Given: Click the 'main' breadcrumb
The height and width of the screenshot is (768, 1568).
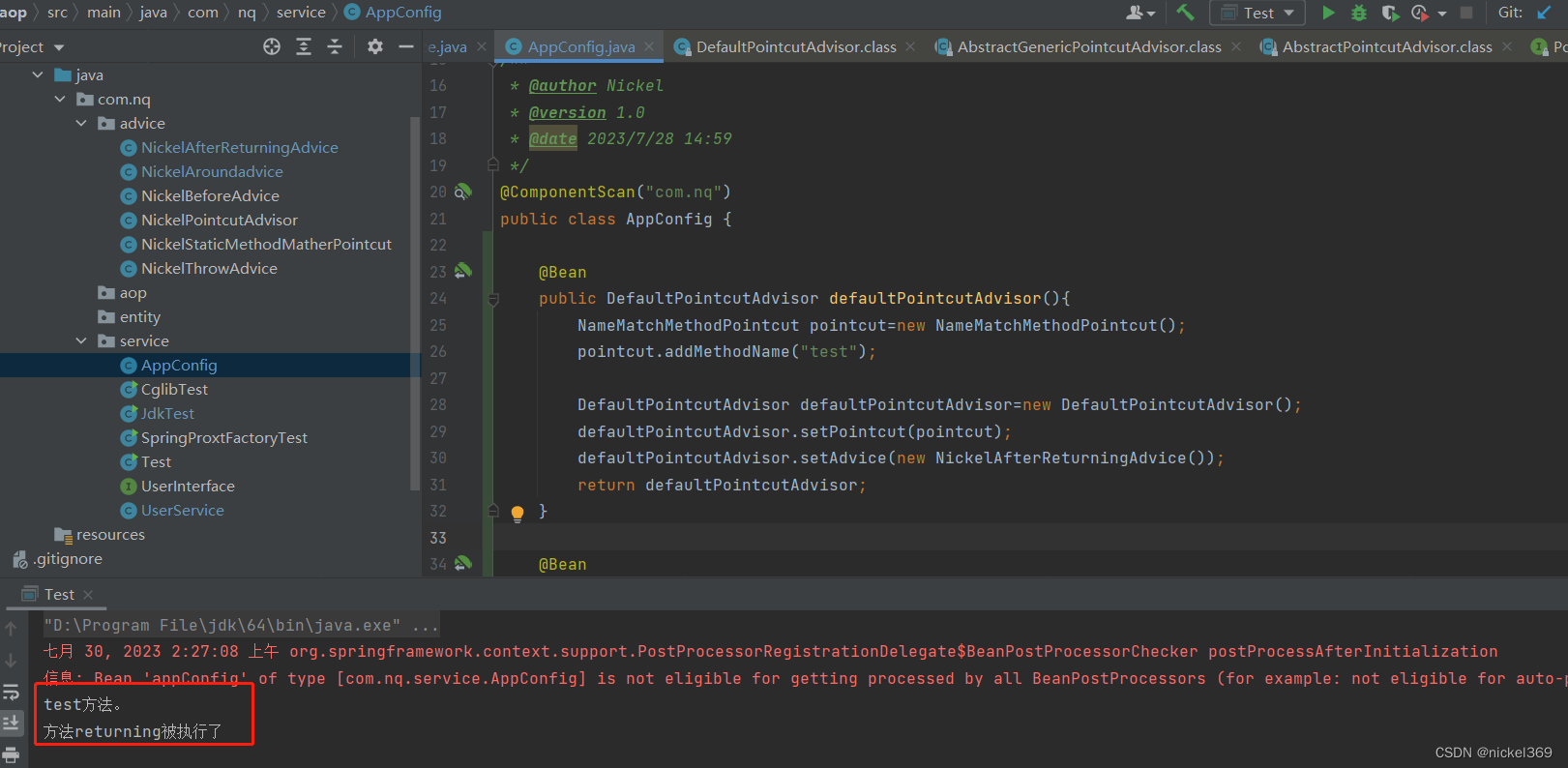Looking at the screenshot, I should (x=104, y=13).
